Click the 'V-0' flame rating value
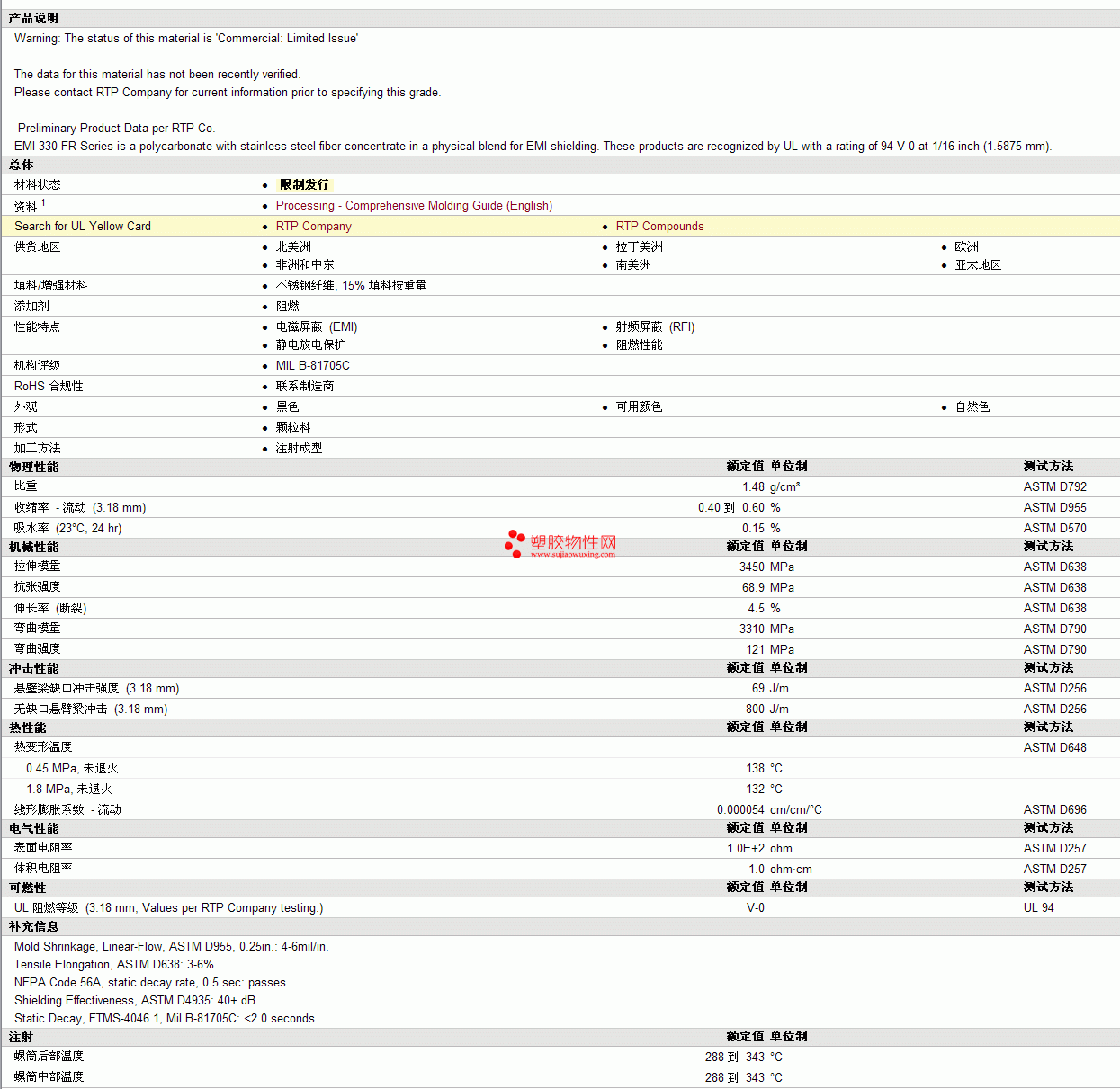 pyautogui.click(x=756, y=907)
